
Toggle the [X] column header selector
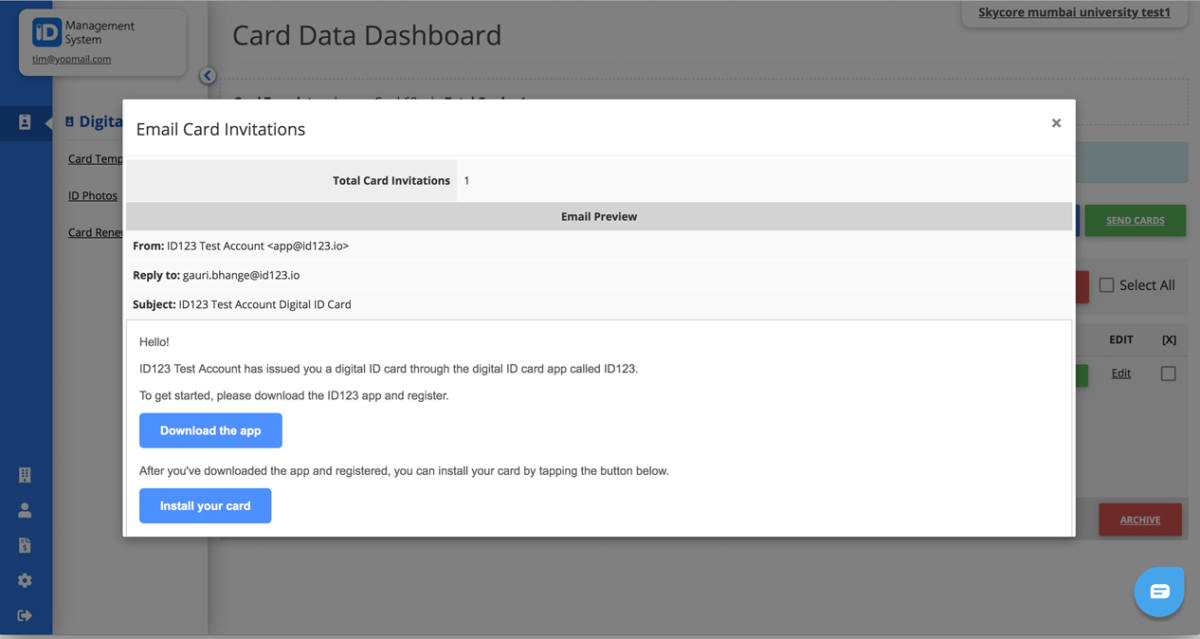click(x=1168, y=339)
